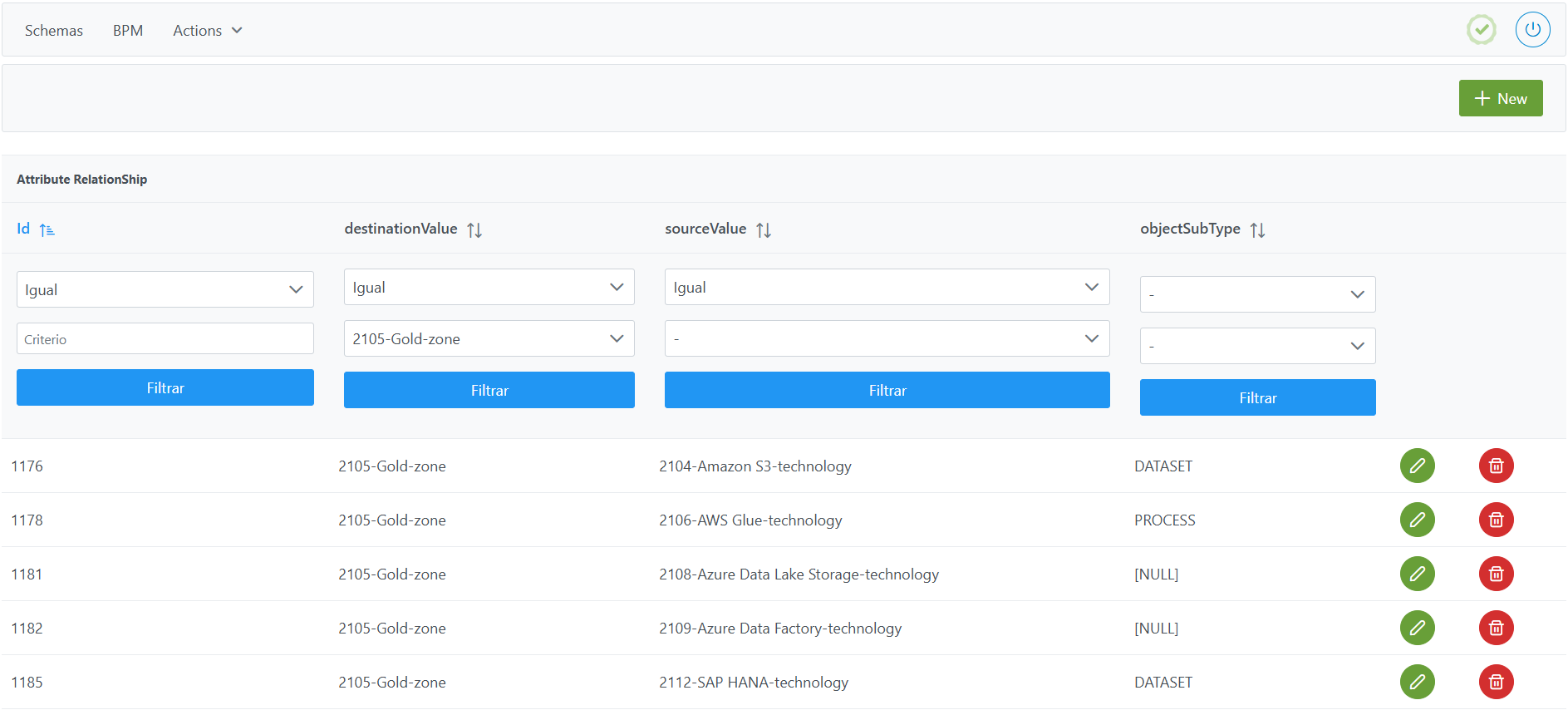The height and width of the screenshot is (710, 1568).
Task: Click the power logout icon
Action: [1532, 30]
